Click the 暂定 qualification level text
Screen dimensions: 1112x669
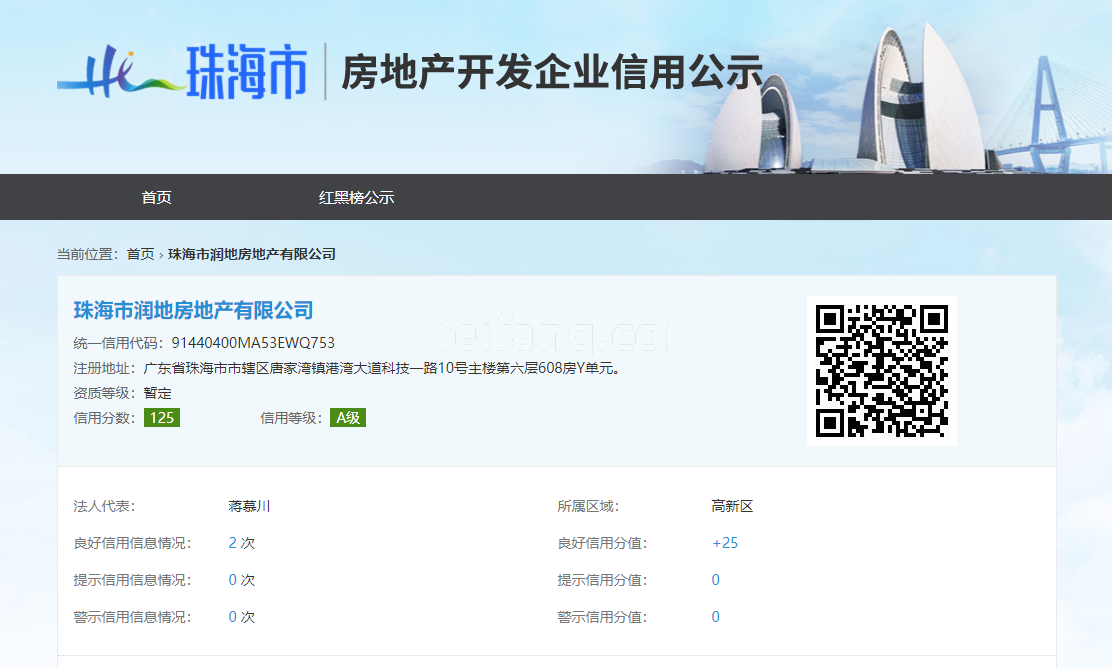pos(158,394)
